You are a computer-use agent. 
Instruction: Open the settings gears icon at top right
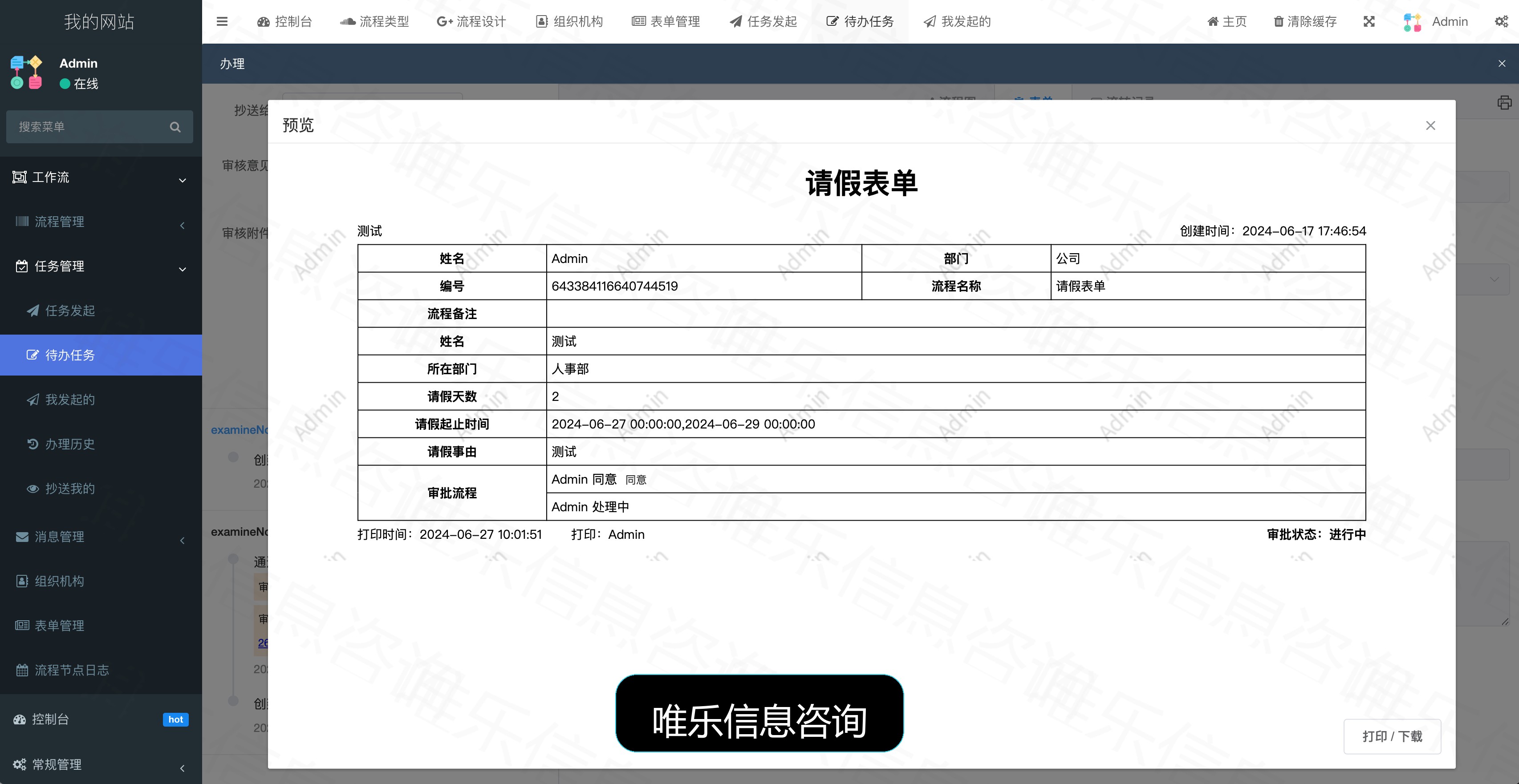coord(1501,22)
